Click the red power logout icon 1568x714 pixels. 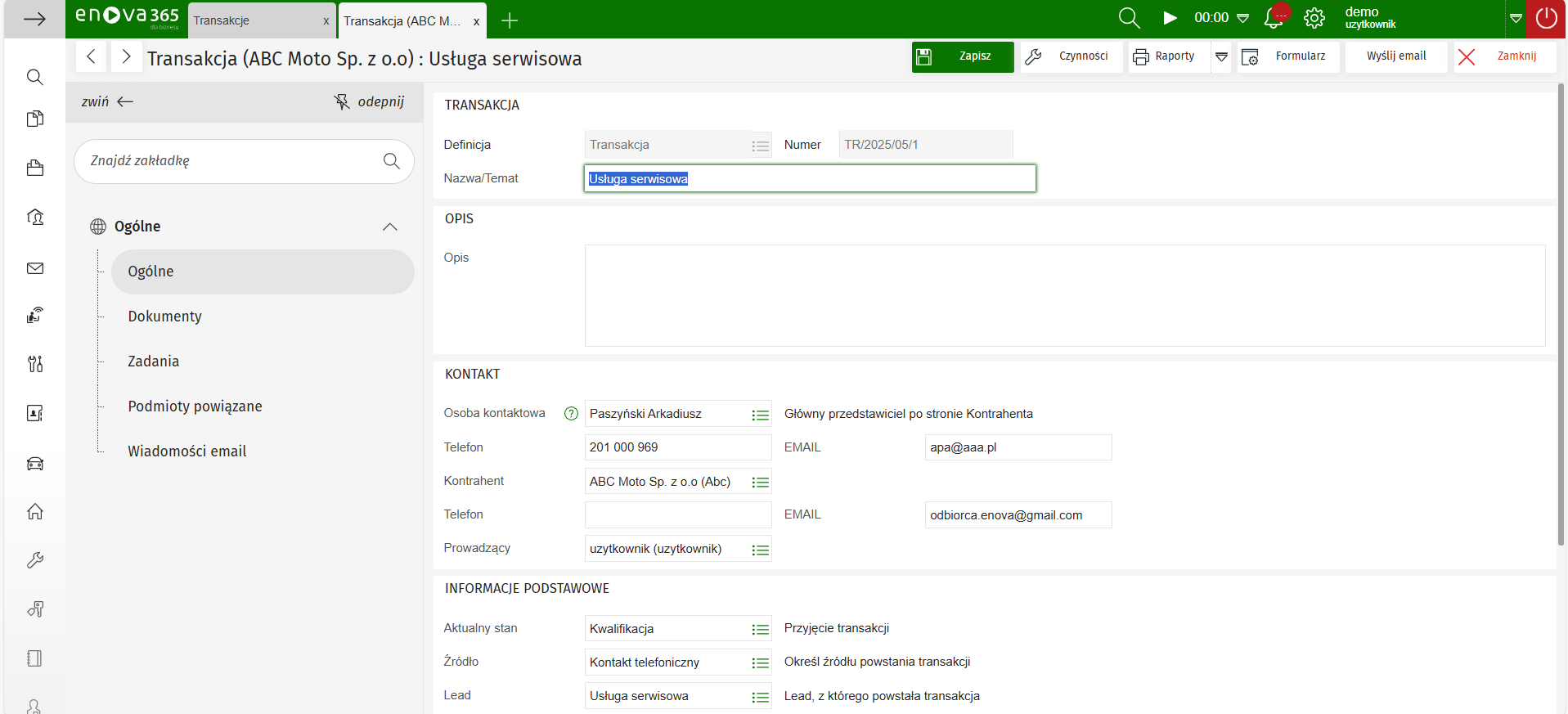click(x=1546, y=19)
